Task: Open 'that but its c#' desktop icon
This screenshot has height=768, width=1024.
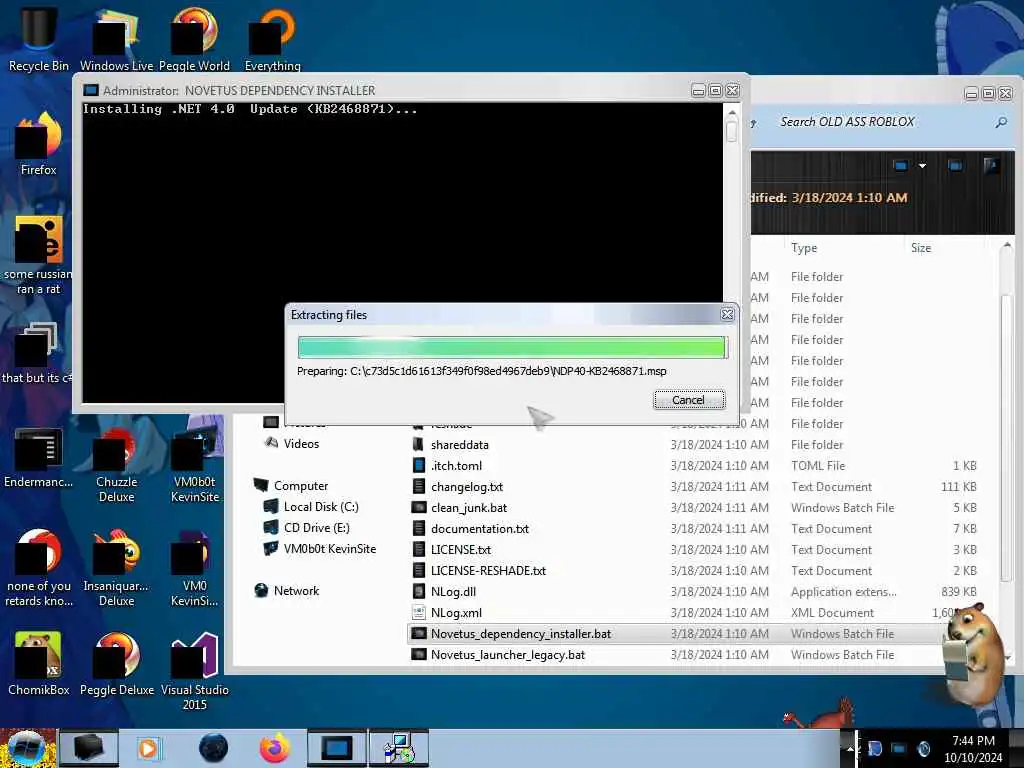Action: coord(37,353)
